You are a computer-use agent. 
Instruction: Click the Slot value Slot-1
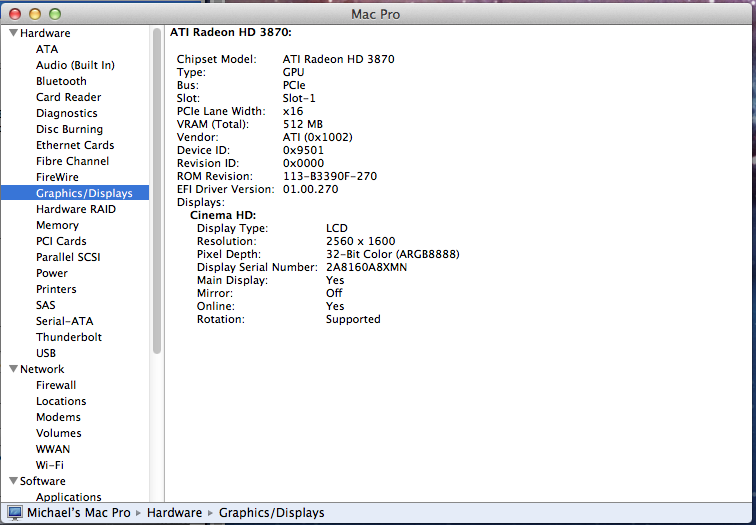[x=299, y=98]
